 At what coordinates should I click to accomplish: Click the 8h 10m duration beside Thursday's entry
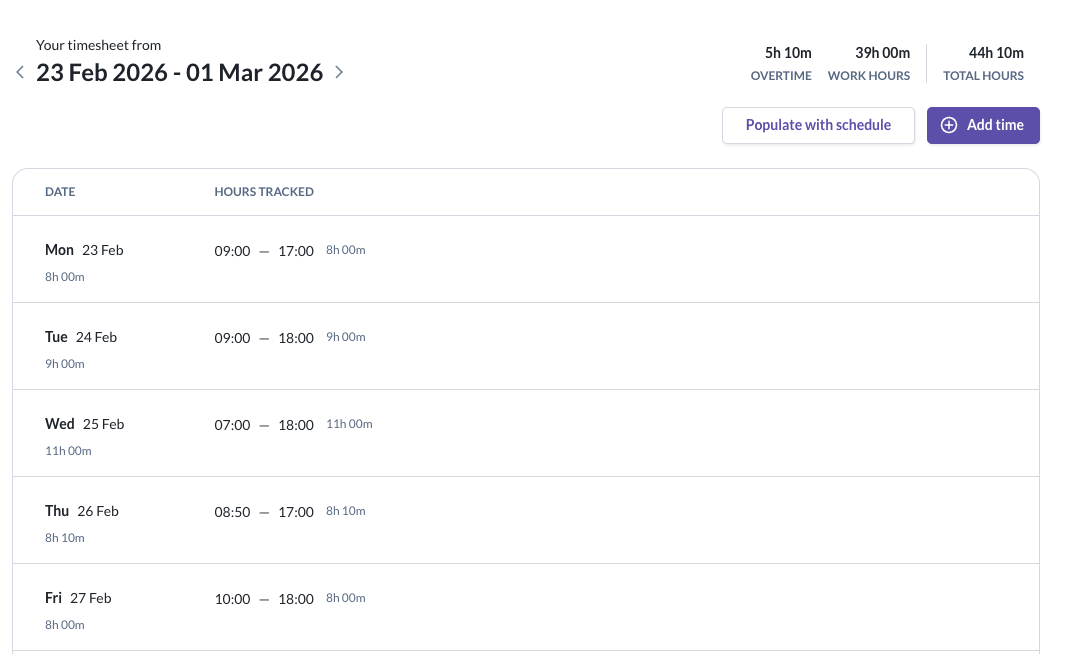(346, 511)
